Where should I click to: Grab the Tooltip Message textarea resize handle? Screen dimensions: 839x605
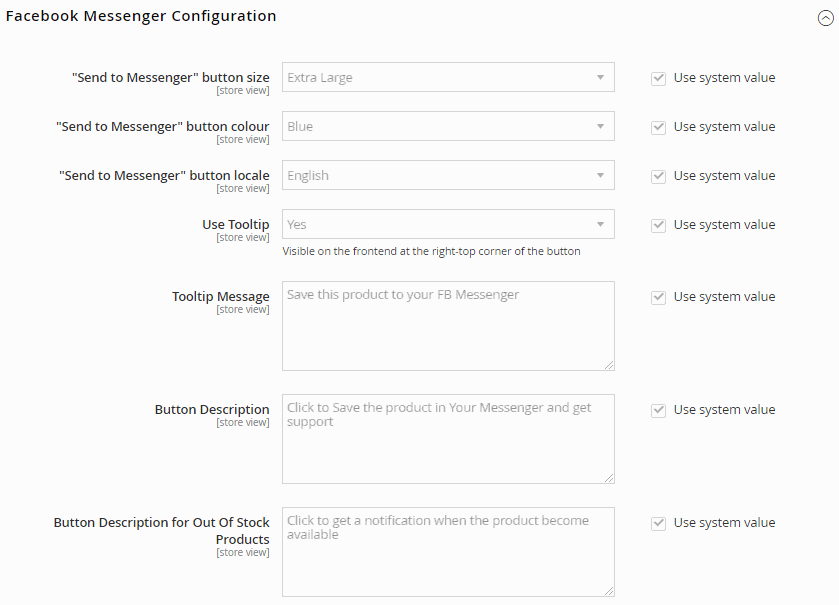pyautogui.click(x=609, y=365)
